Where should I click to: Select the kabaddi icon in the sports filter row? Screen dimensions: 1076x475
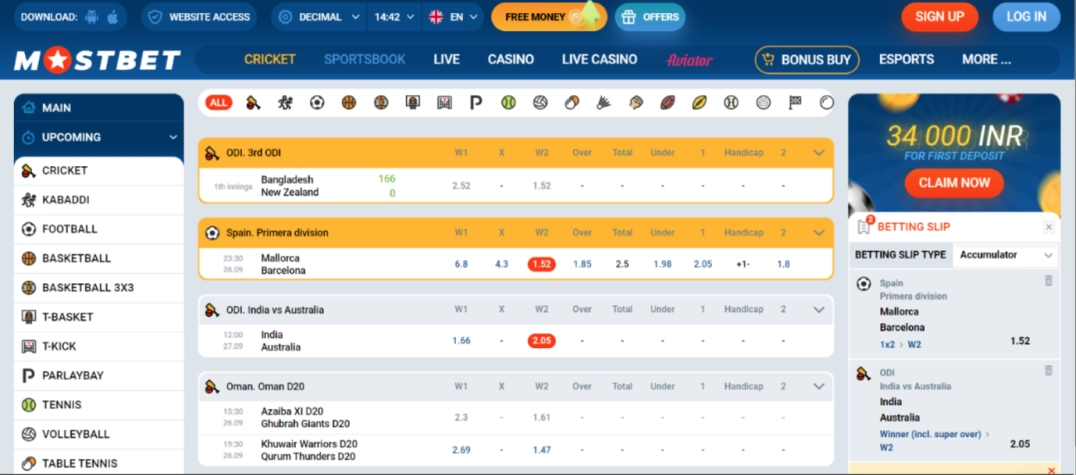(285, 103)
